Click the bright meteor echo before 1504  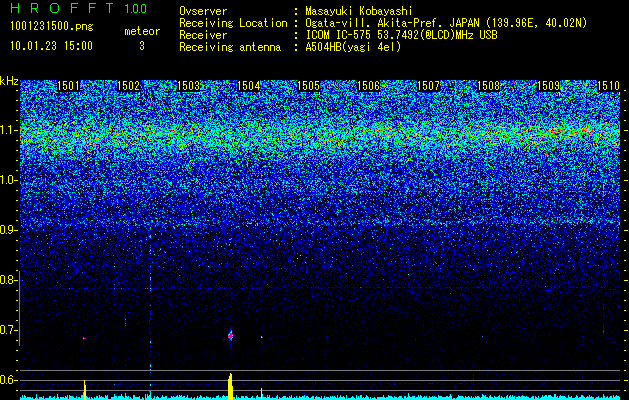(230, 335)
